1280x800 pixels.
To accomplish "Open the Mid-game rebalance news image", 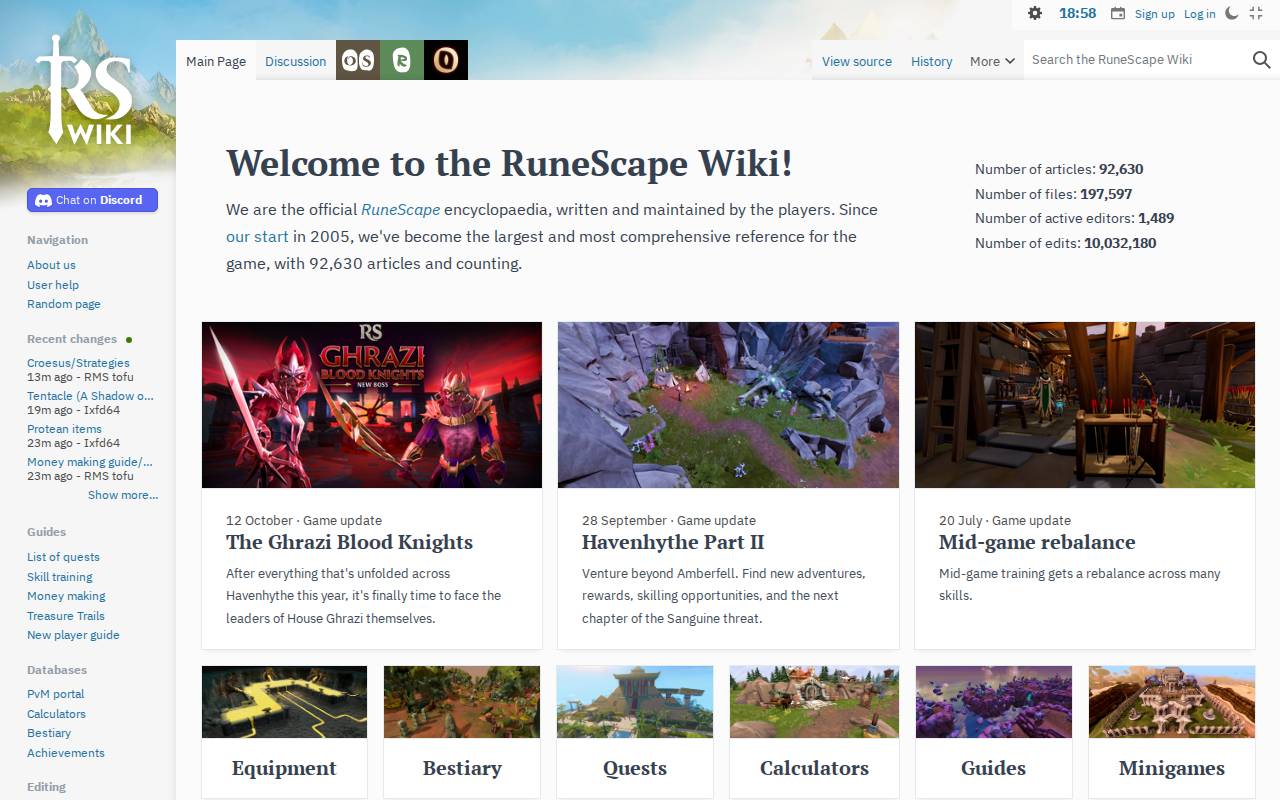I will tap(1085, 405).
